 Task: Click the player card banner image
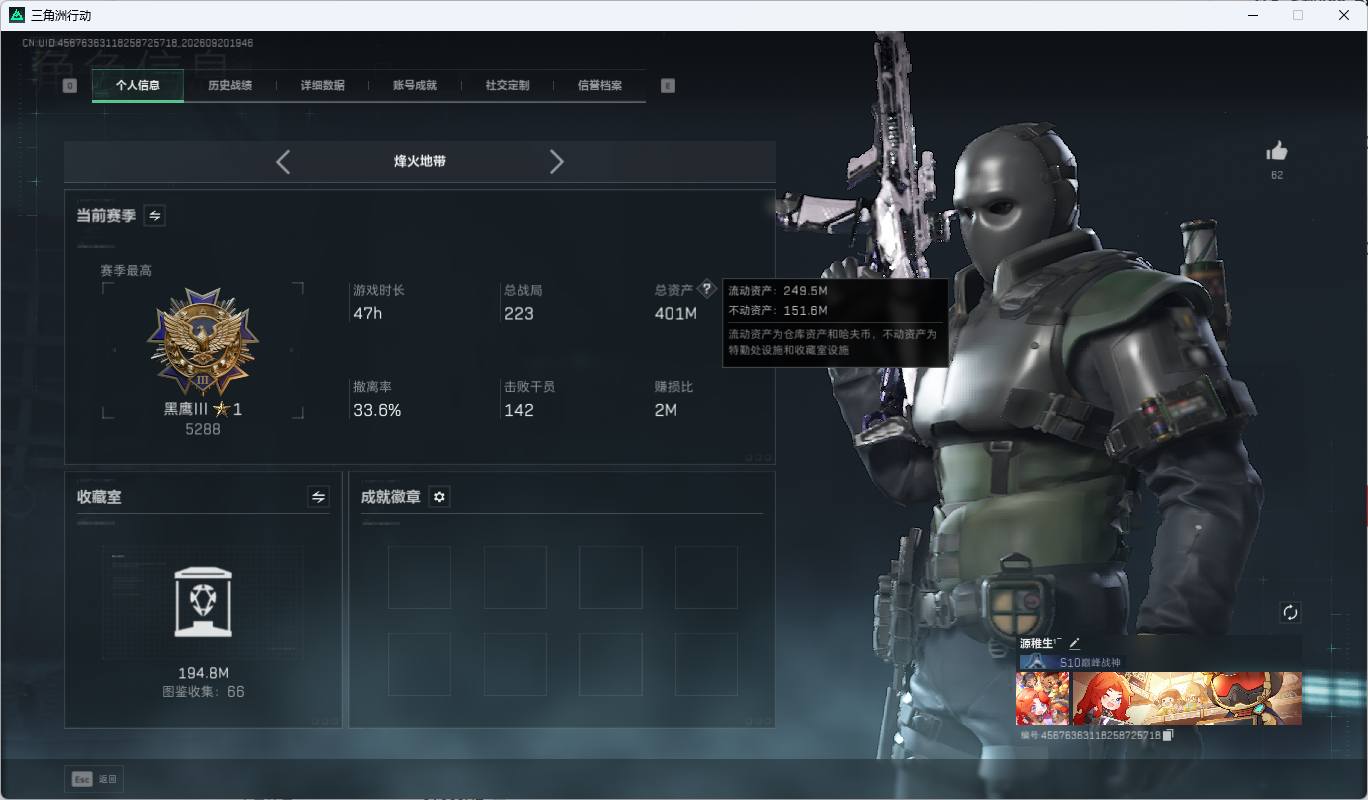click(x=1187, y=698)
